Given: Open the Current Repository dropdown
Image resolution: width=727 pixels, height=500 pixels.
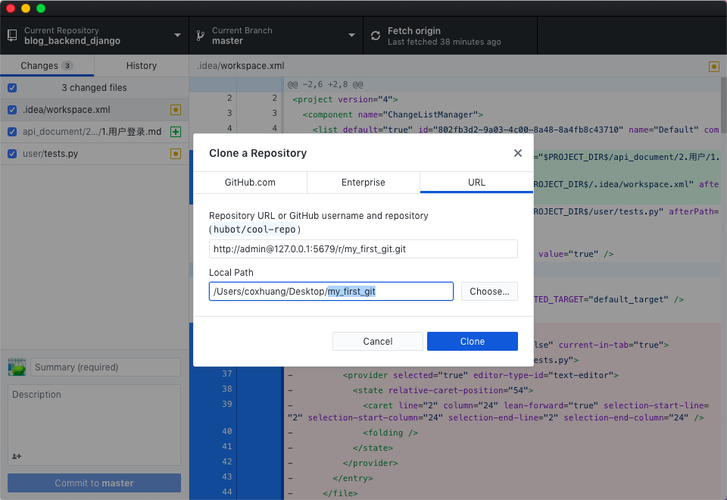Looking at the screenshot, I should [95, 36].
